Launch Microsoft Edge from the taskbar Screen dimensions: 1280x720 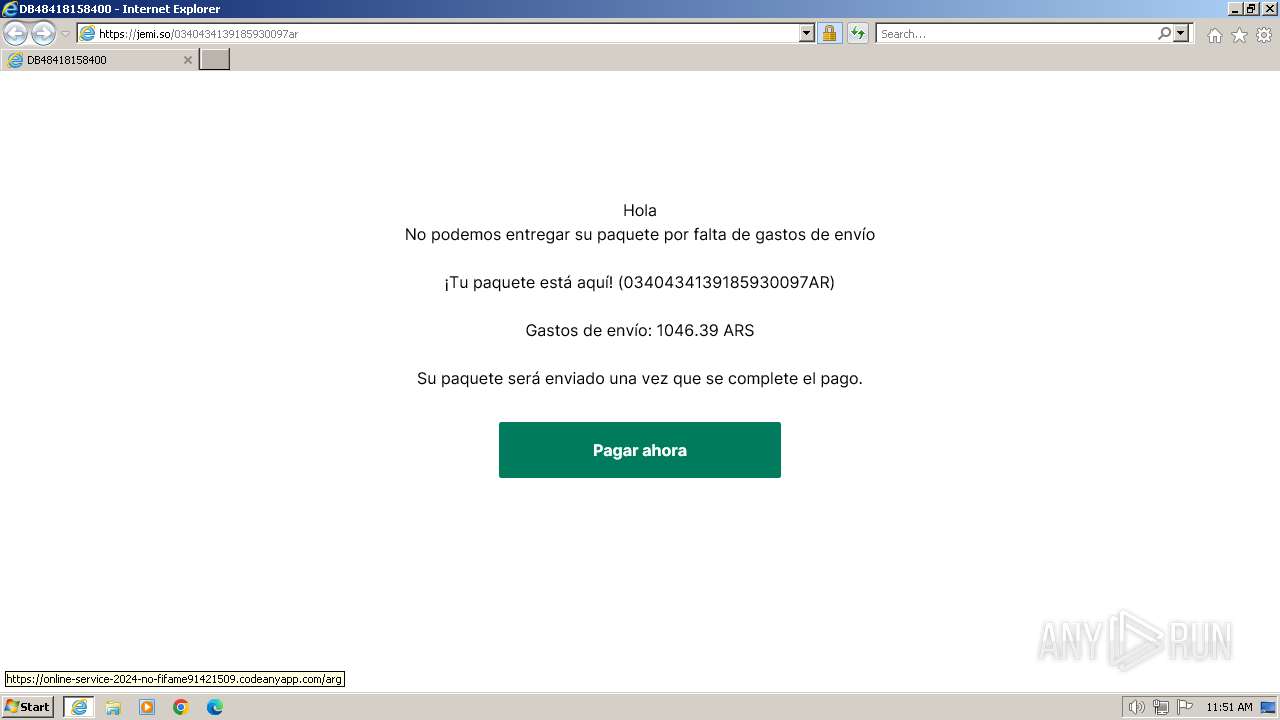[x=215, y=707]
